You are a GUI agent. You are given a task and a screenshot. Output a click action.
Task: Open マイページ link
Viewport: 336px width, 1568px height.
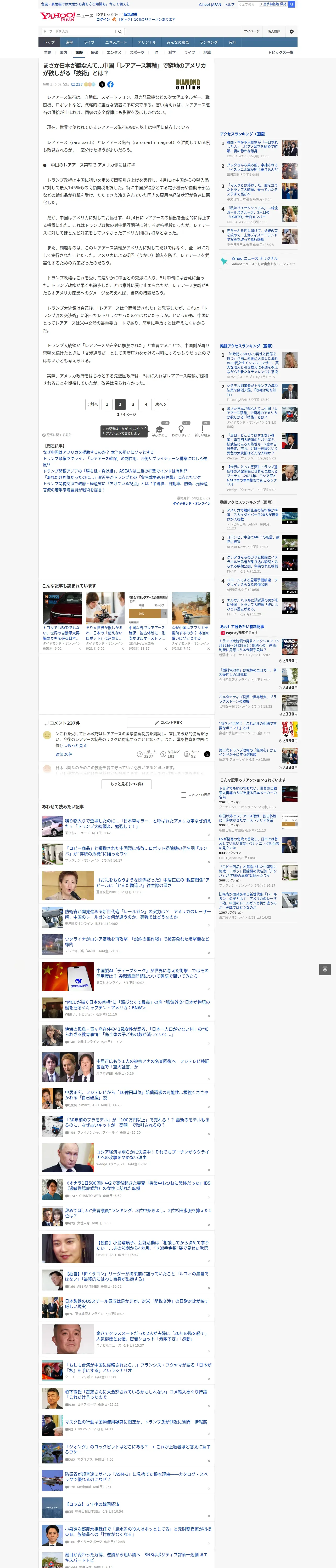pos(252,32)
